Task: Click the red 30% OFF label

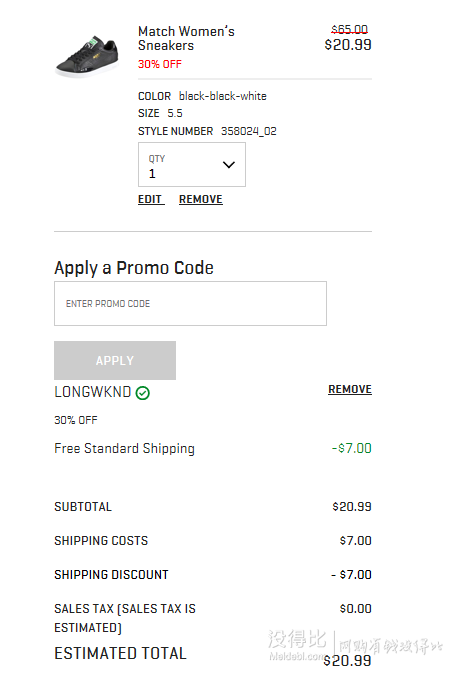Action: 160,64
